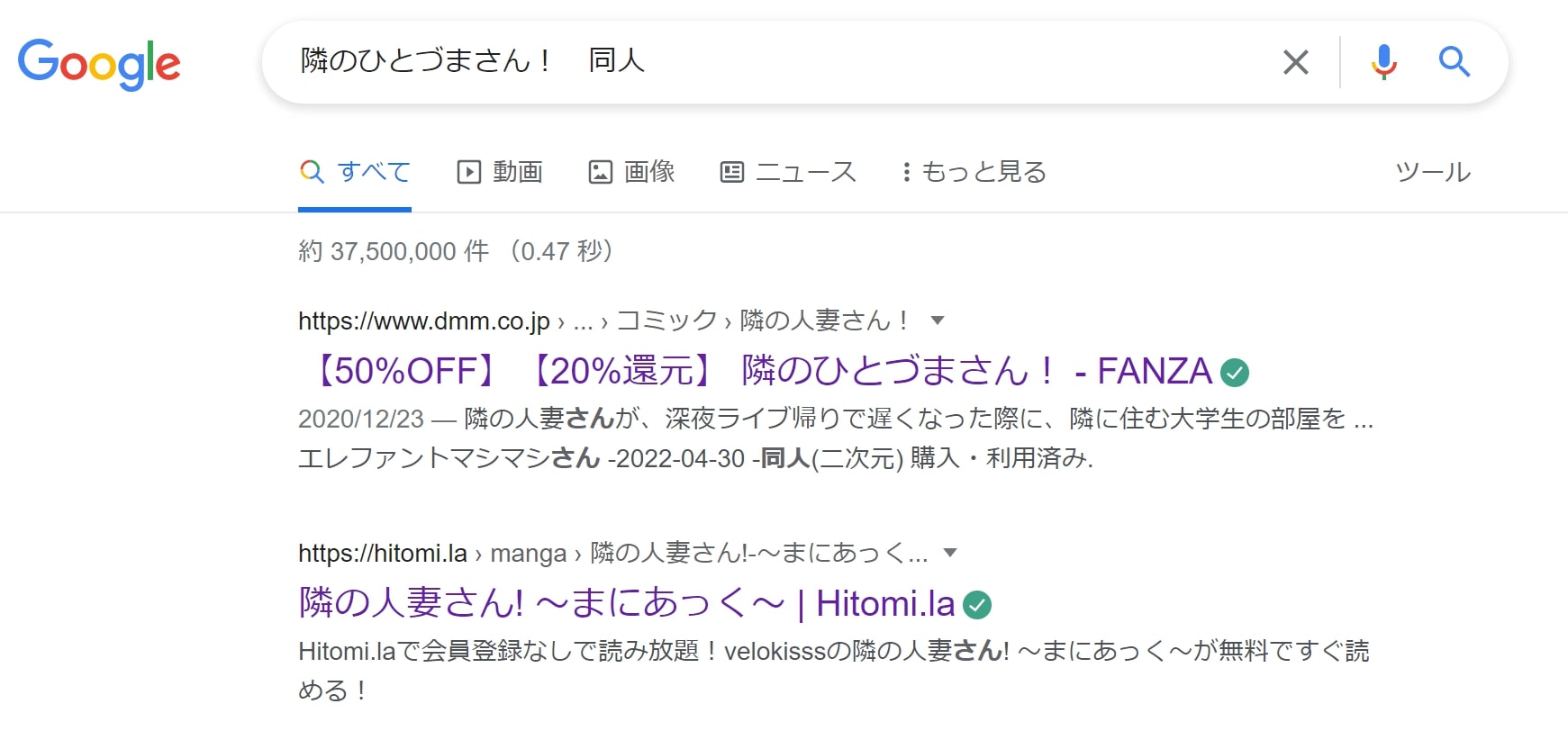Open the FANZA result title link
The image size is (1568, 731).
click(x=757, y=371)
